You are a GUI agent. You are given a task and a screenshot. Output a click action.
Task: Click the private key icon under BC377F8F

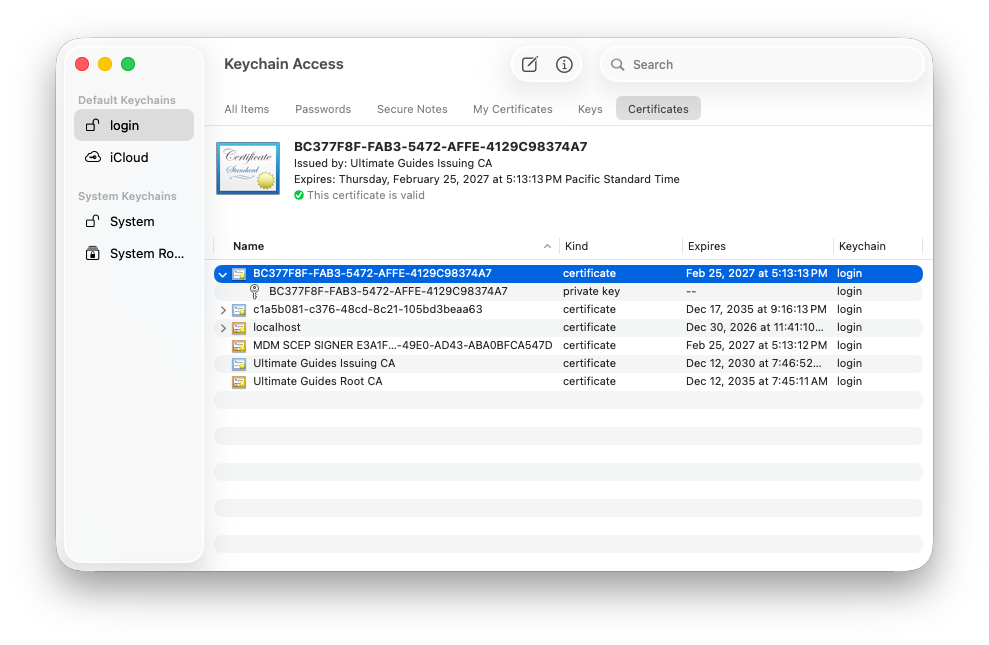(x=255, y=291)
